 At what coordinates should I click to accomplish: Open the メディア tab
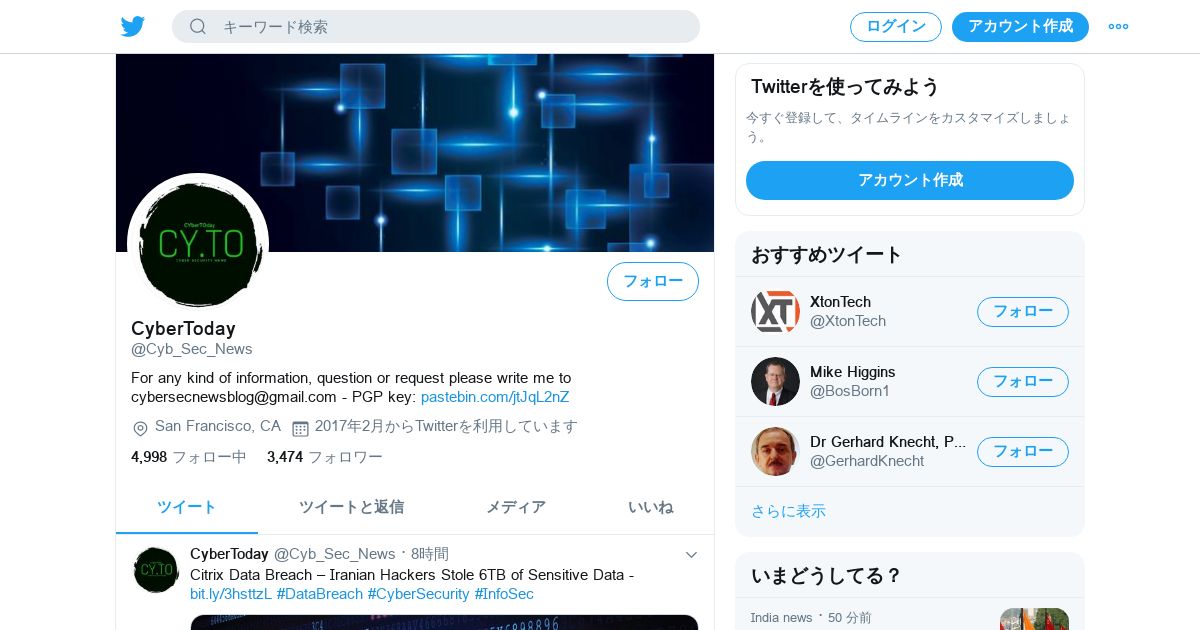(x=516, y=507)
